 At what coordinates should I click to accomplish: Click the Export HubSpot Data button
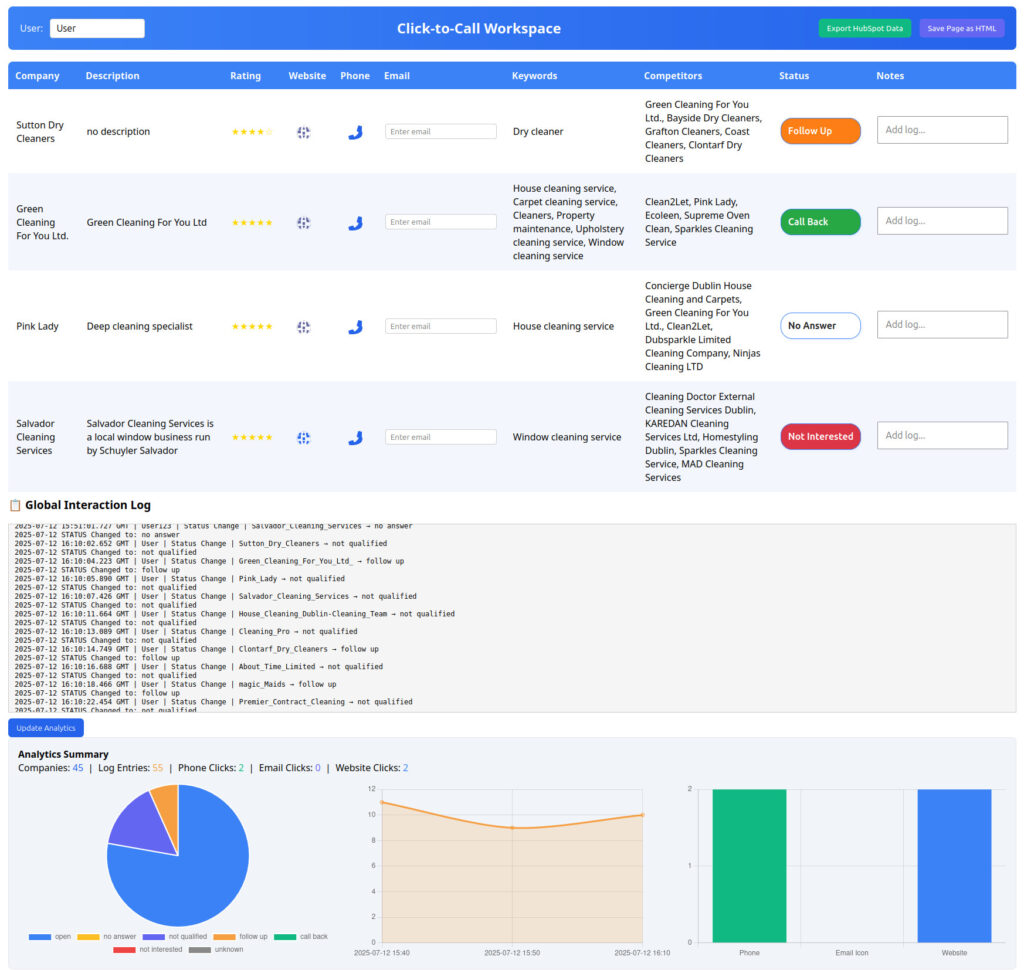[865, 28]
